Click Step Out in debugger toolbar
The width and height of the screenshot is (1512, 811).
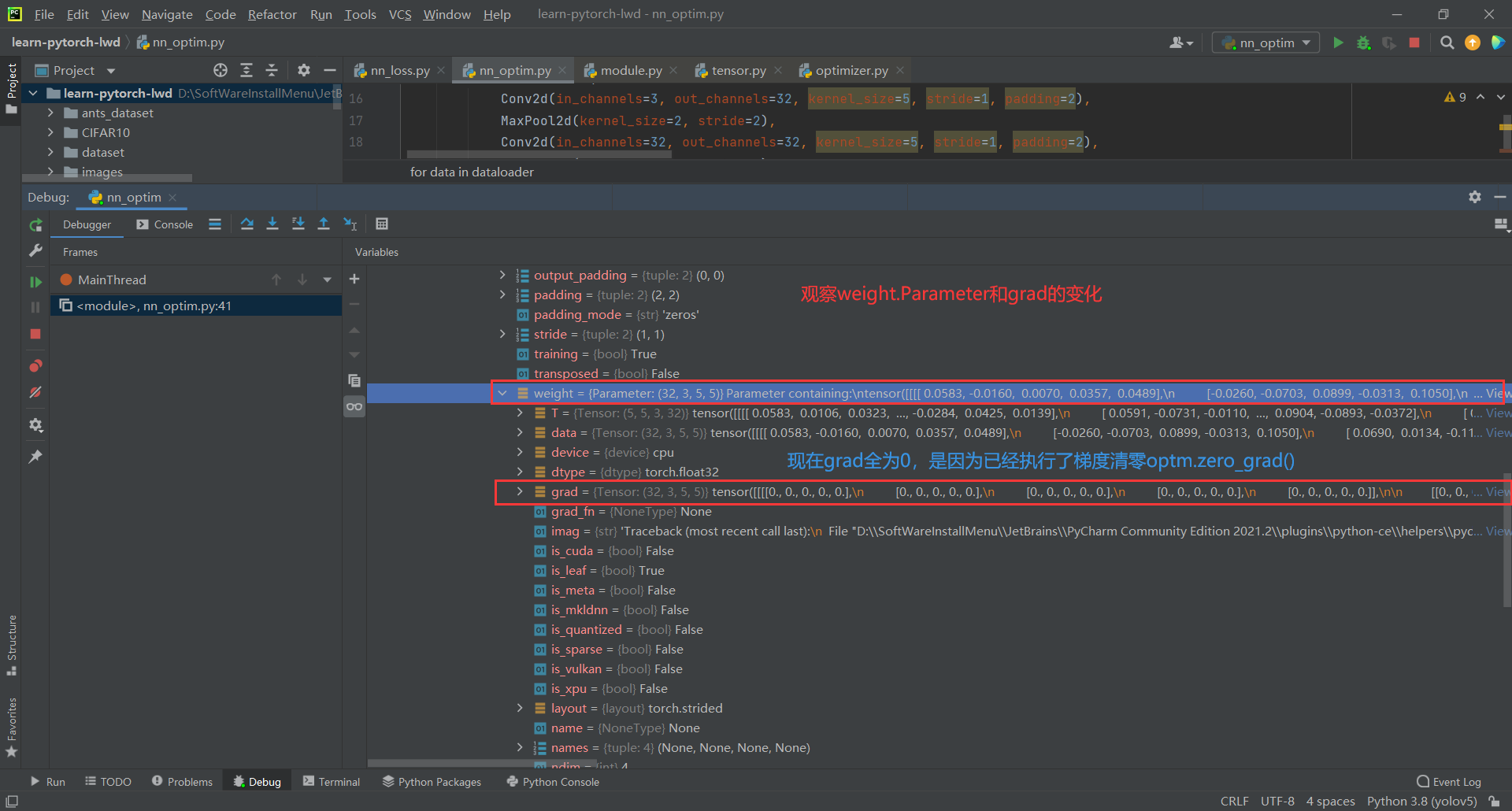coord(323,224)
